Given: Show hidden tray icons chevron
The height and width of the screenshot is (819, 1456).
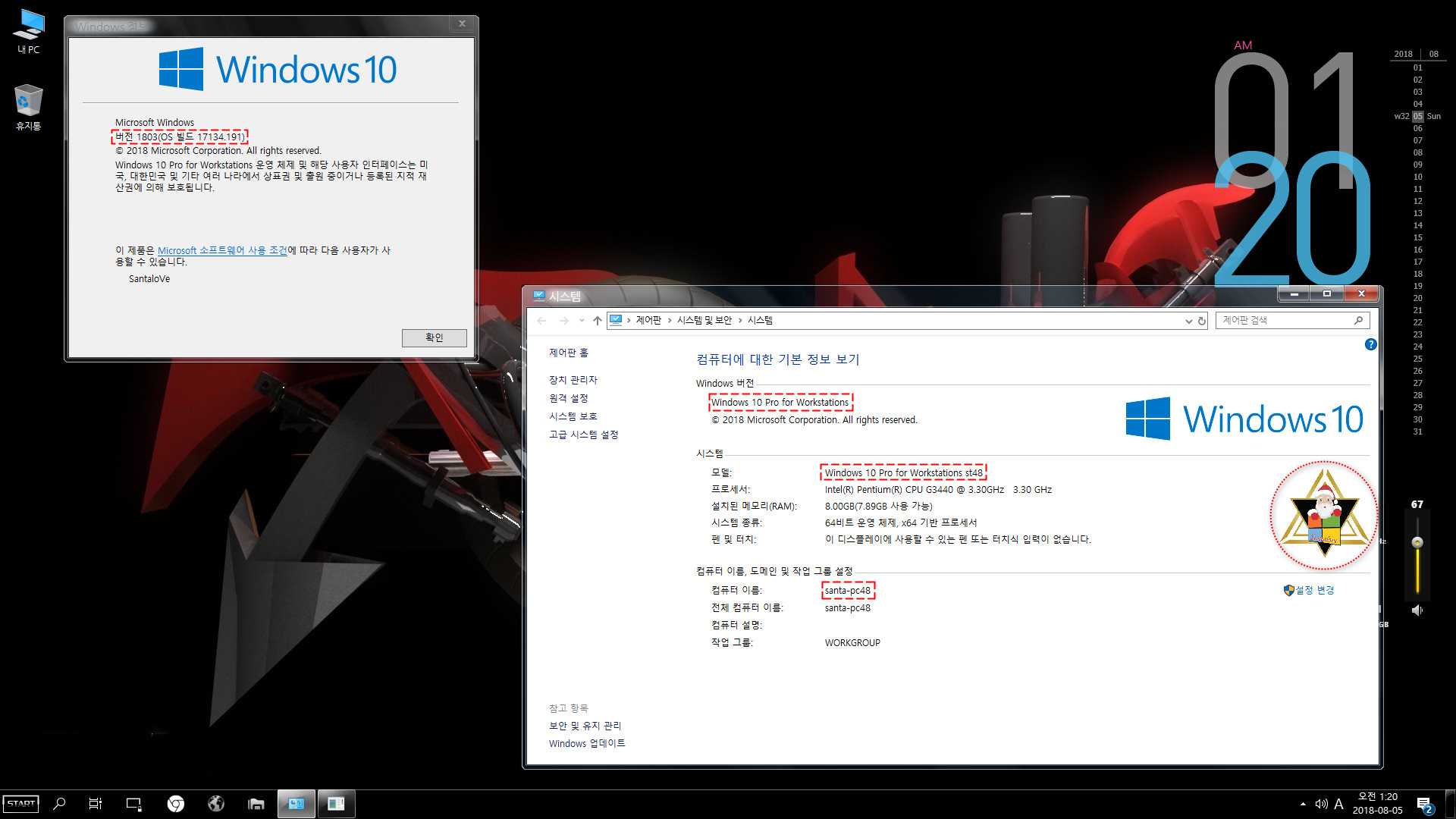Looking at the screenshot, I should (x=1303, y=804).
